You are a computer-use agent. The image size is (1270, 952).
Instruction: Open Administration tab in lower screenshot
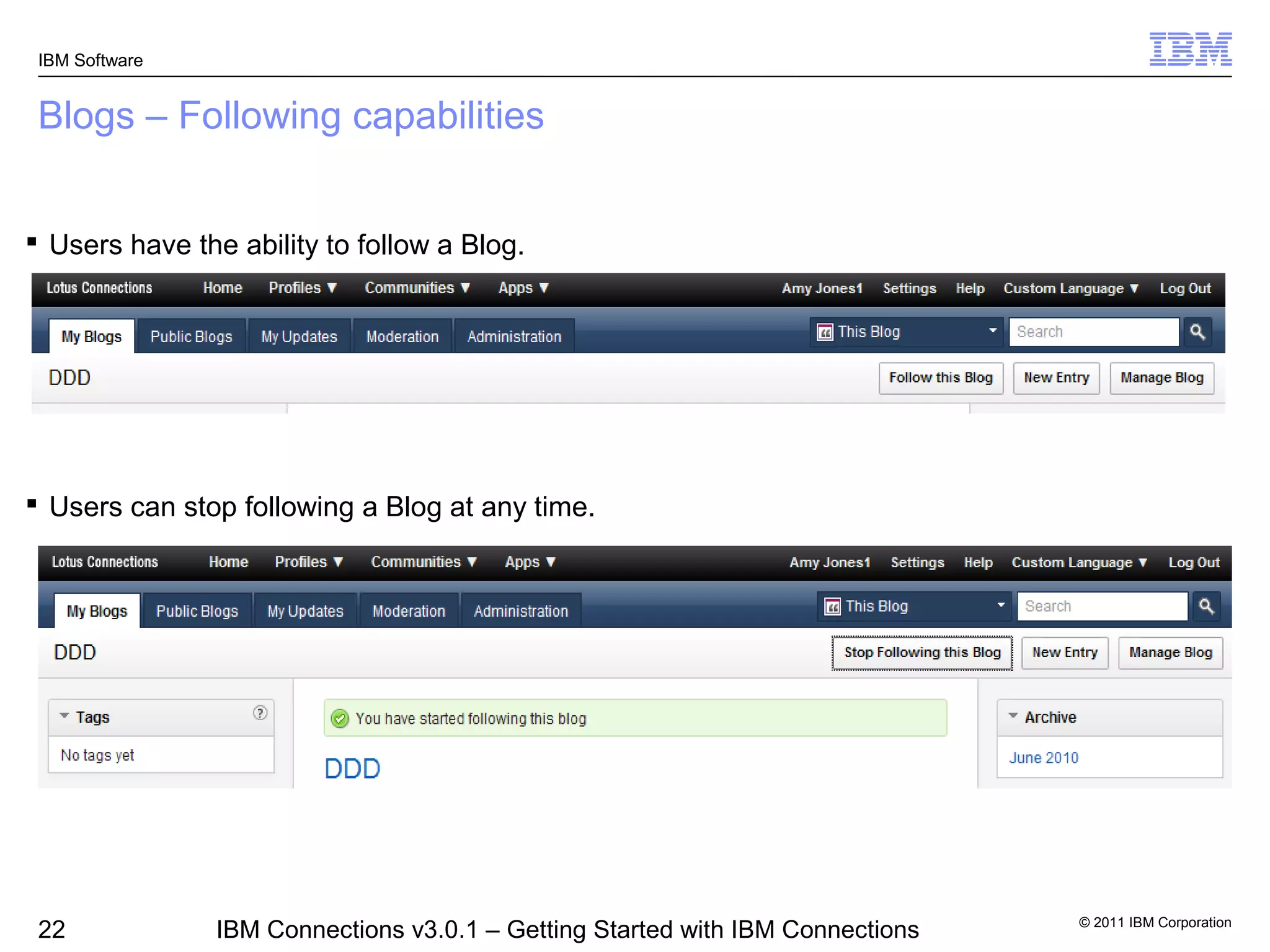[521, 611]
